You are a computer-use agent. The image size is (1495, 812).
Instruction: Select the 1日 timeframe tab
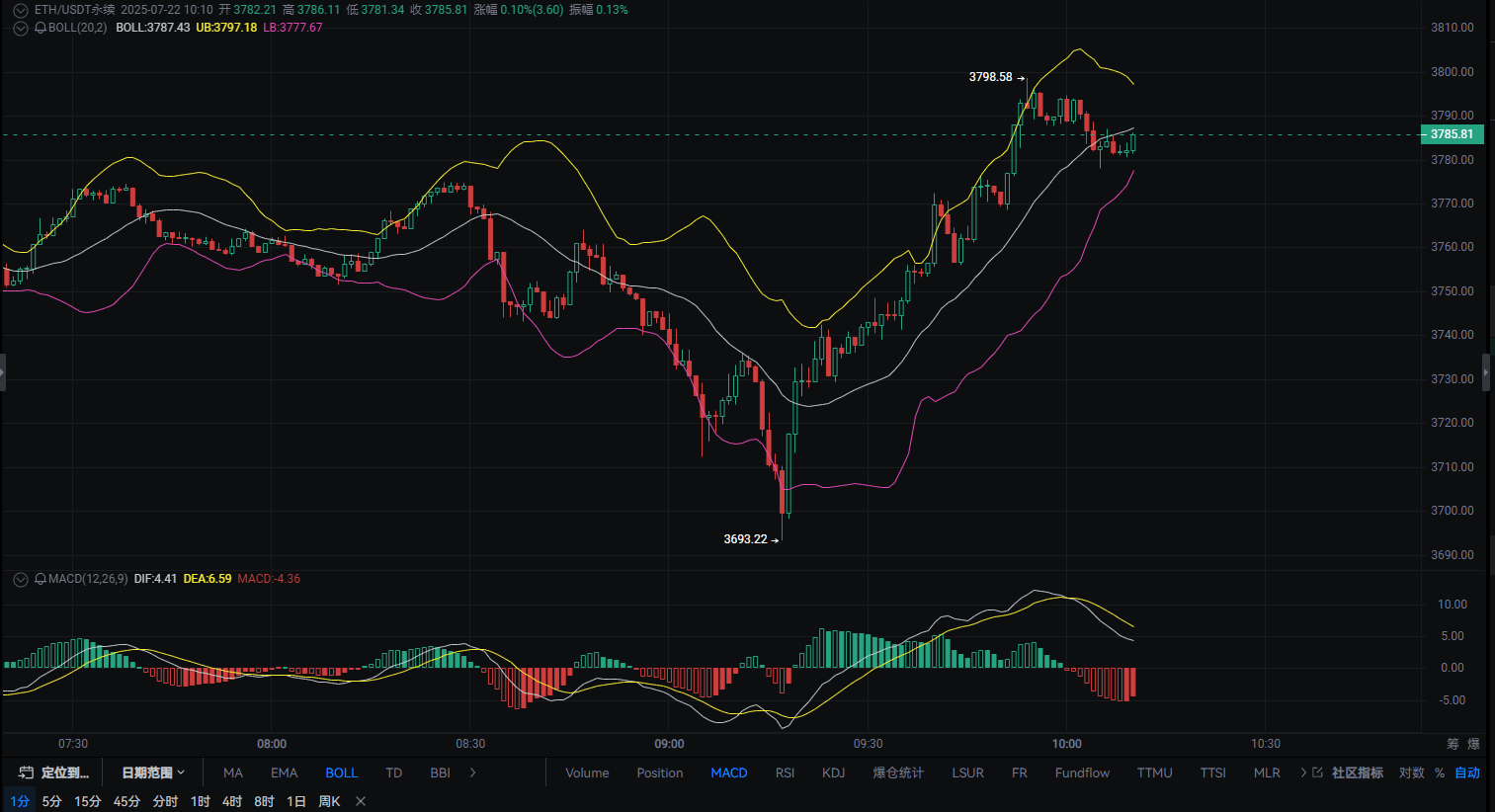295,801
